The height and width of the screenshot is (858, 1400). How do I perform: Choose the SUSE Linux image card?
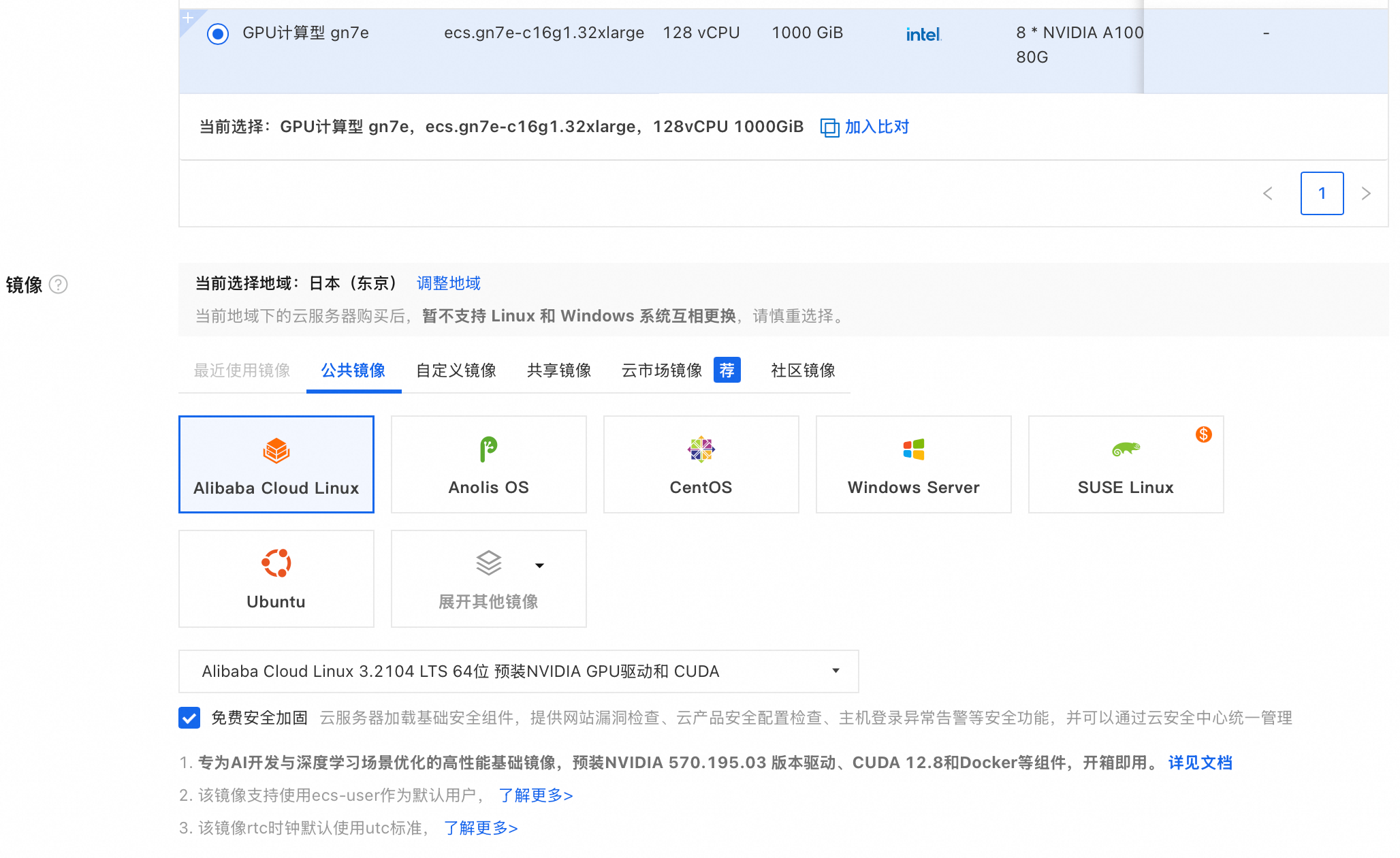[1126, 464]
